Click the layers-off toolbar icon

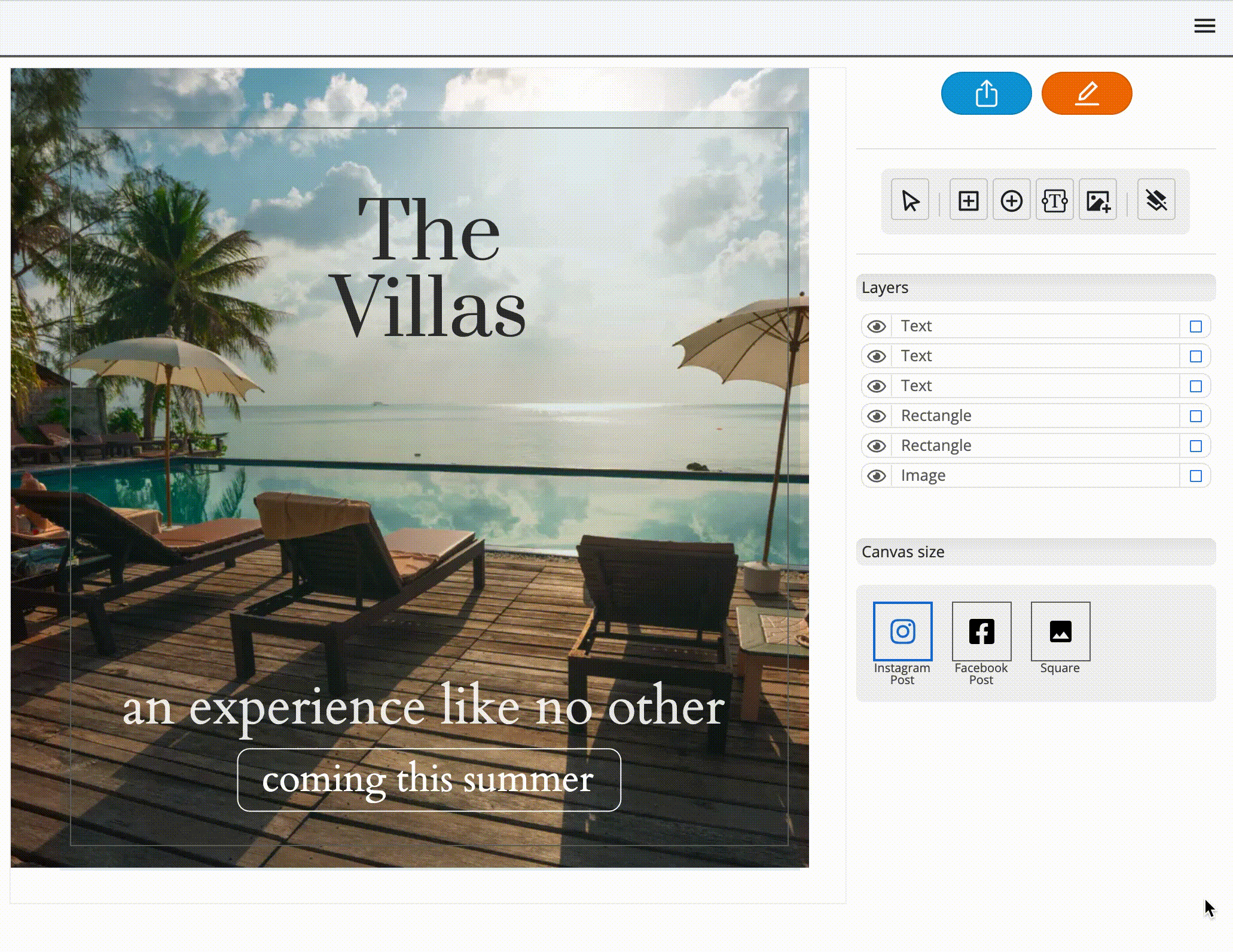tap(1156, 200)
